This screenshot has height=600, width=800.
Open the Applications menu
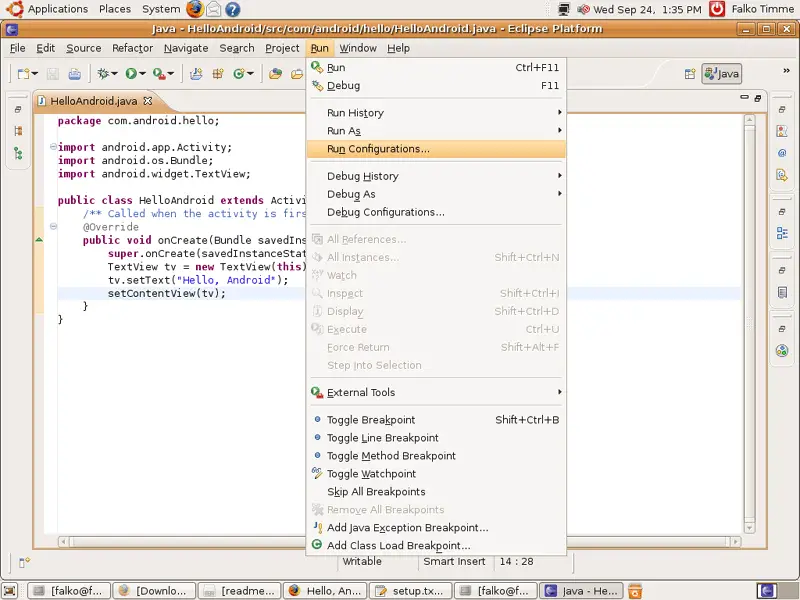coord(58,9)
